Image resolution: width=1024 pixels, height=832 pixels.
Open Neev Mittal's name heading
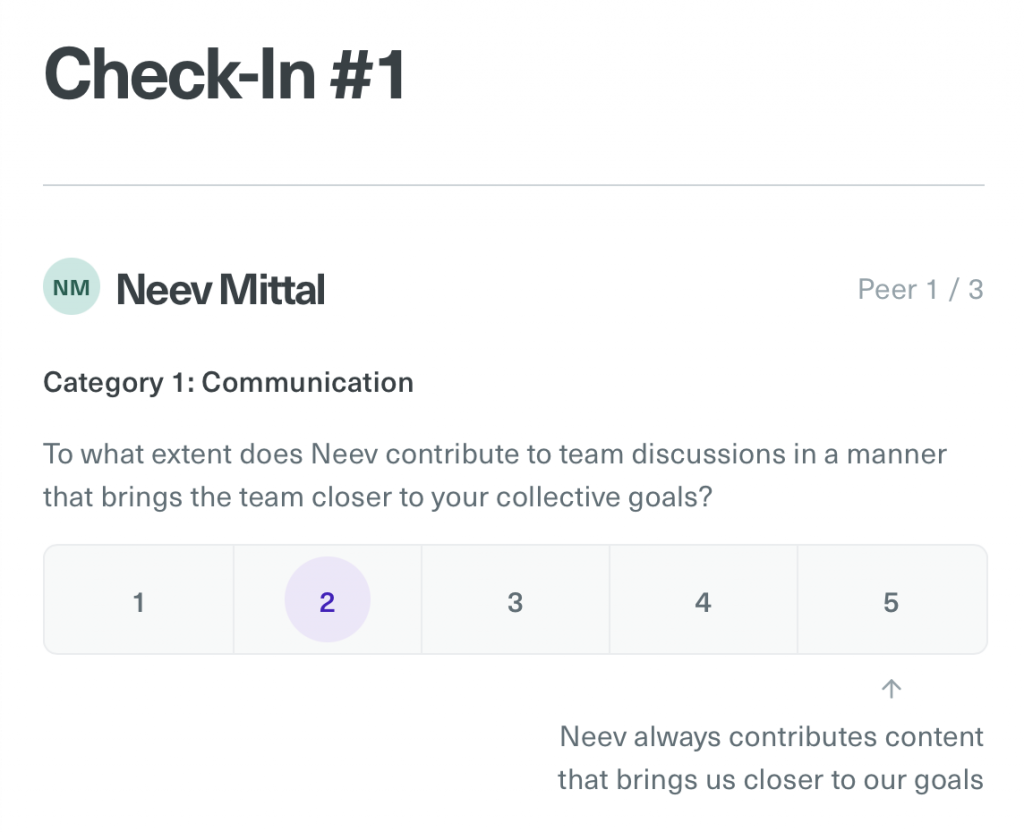221,290
